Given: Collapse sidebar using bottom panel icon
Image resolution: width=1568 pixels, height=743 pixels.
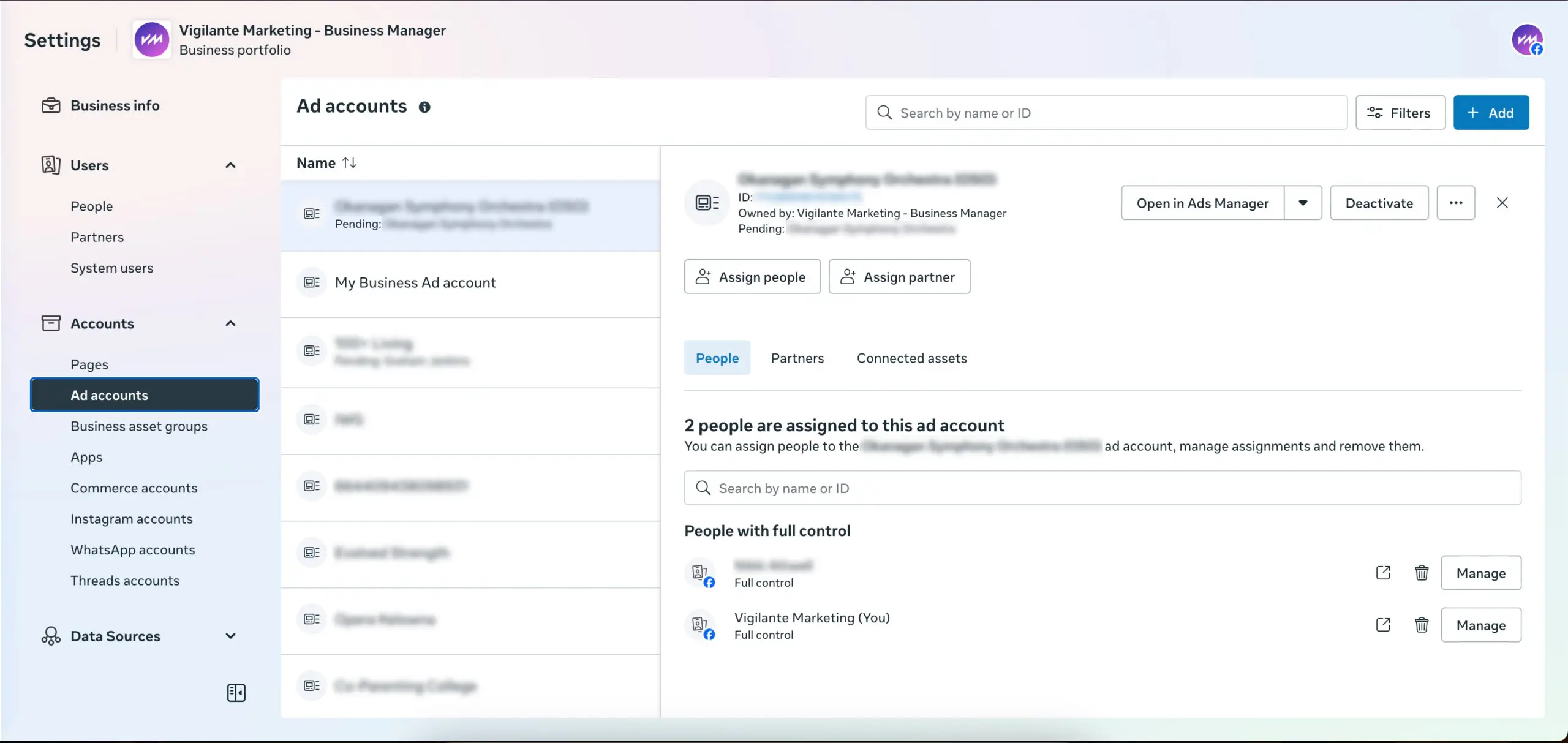Looking at the screenshot, I should click(x=236, y=693).
